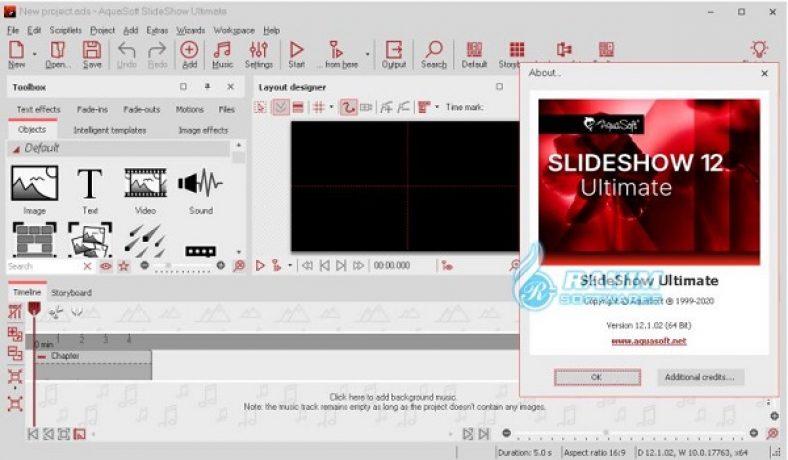Pin the Toolbox panel
Image resolution: width=788 pixels, height=460 pixels.
pos(207,86)
